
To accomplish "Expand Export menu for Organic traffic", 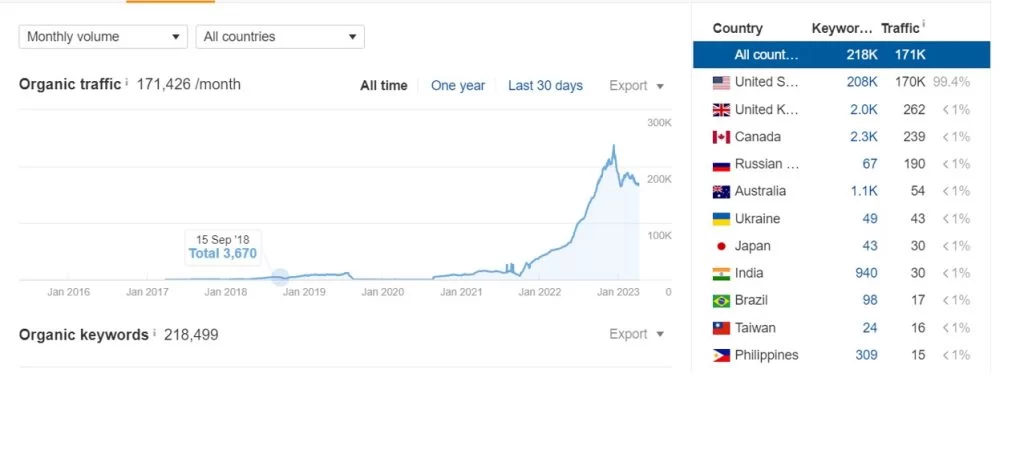I will pyautogui.click(x=636, y=86).
